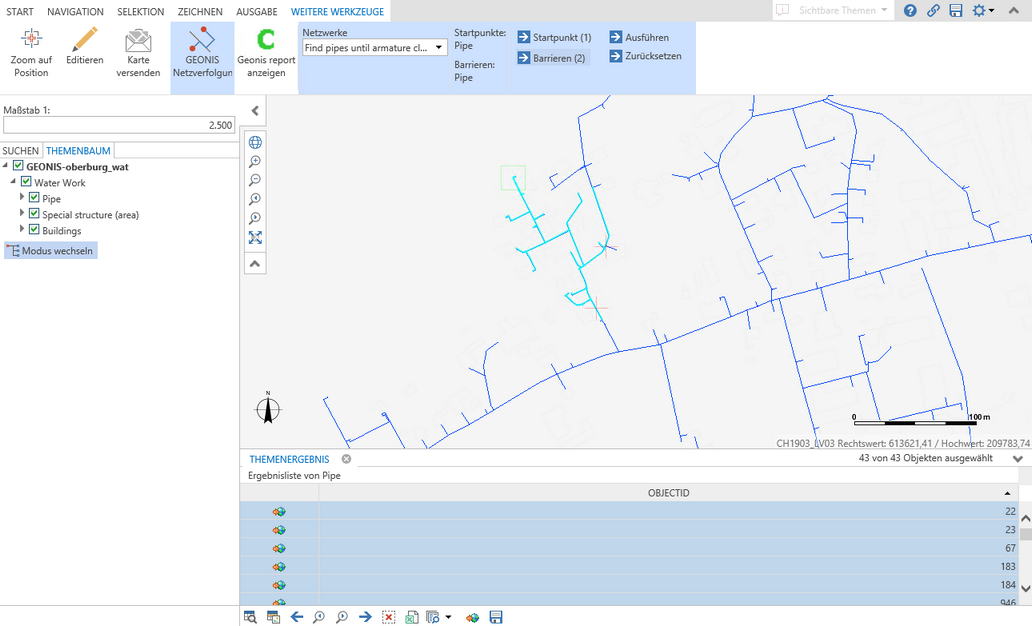Click the Karte versenden envelope icon
The height and width of the screenshot is (626, 1032).
coord(138,54)
